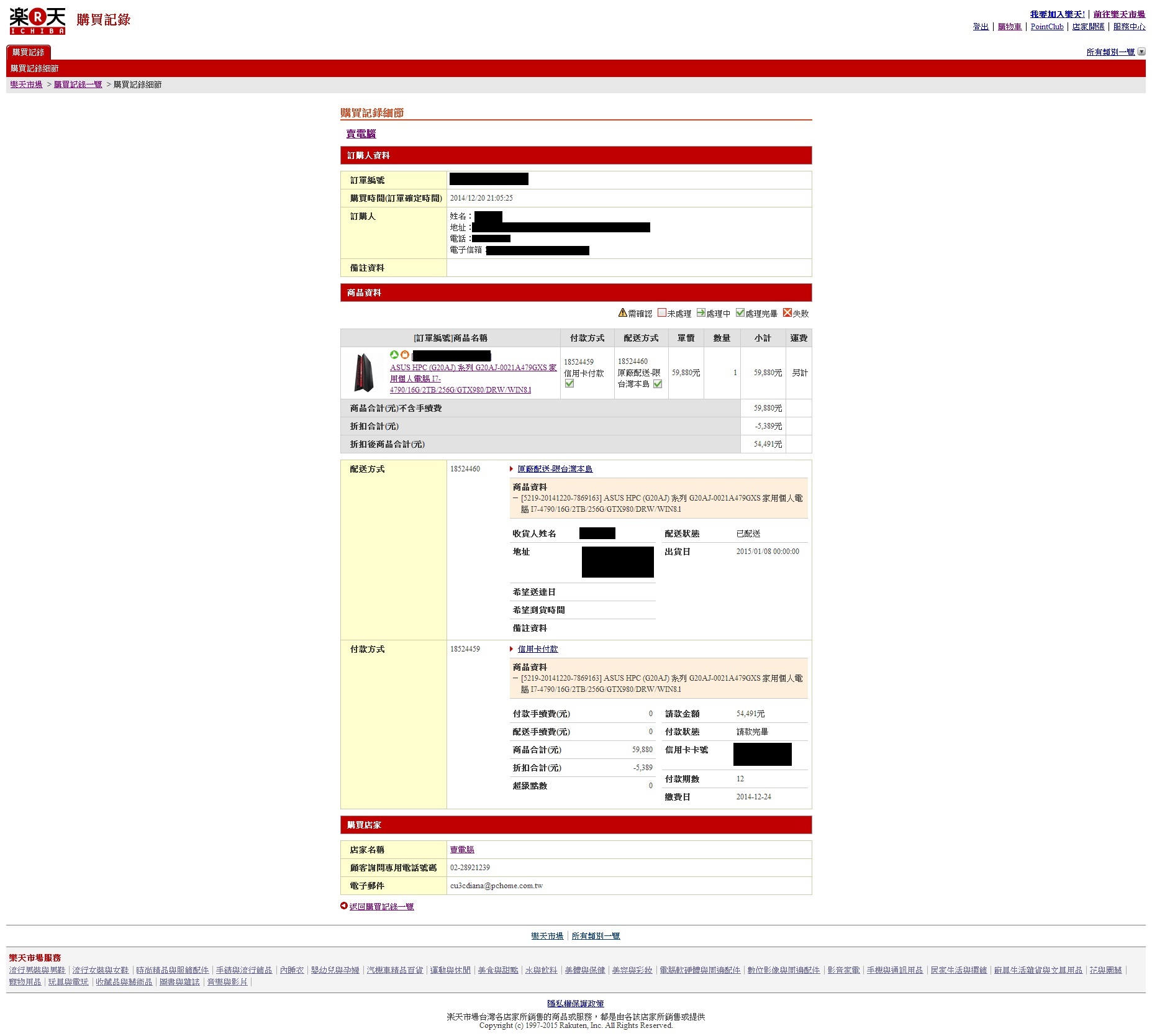Open the 所有類別一覽 link at top right

[x=1110, y=52]
